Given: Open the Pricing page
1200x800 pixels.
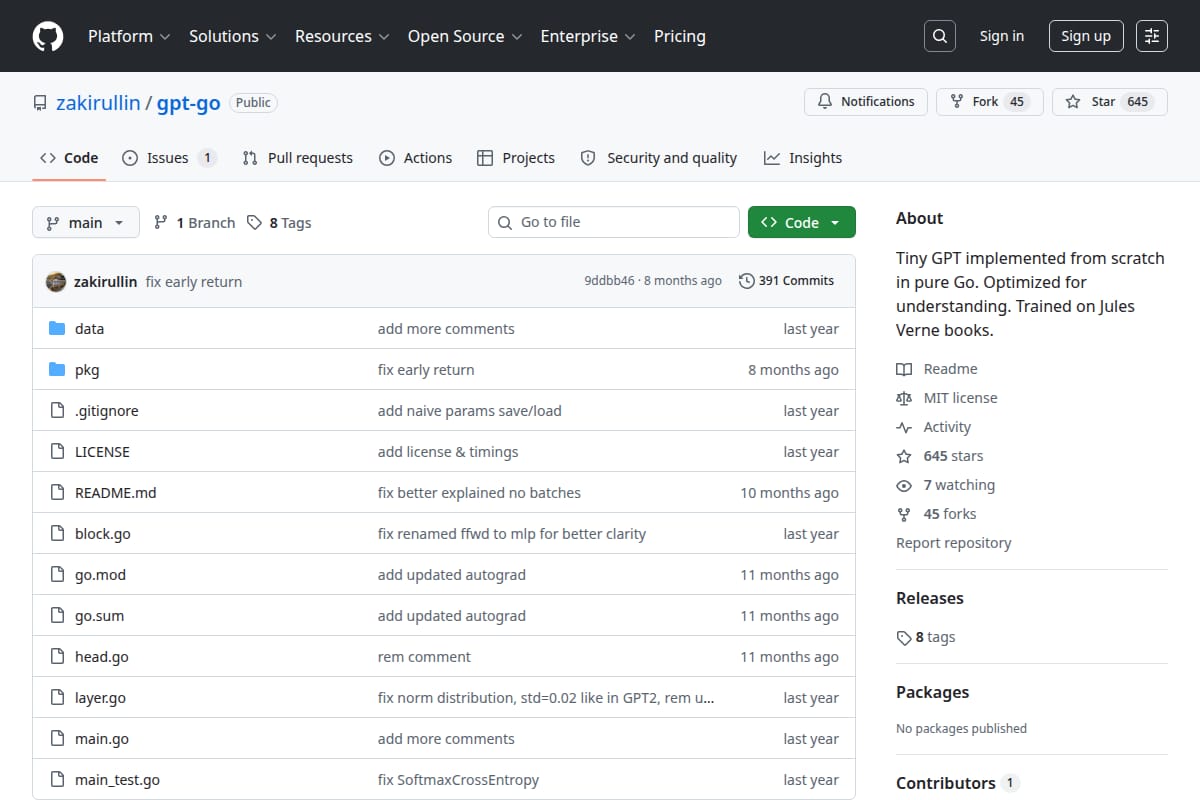Looking at the screenshot, I should pyautogui.click(x=680, y=36).
